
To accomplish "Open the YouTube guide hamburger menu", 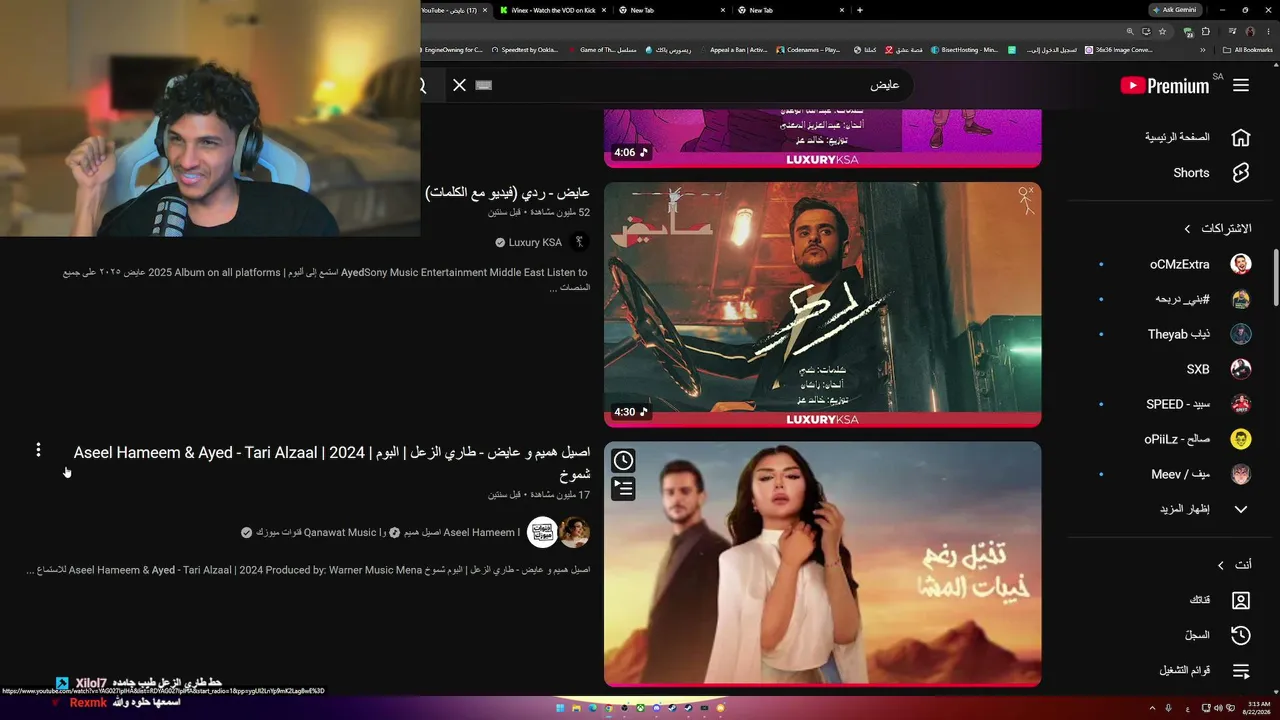I will (x=1241, y=86).
